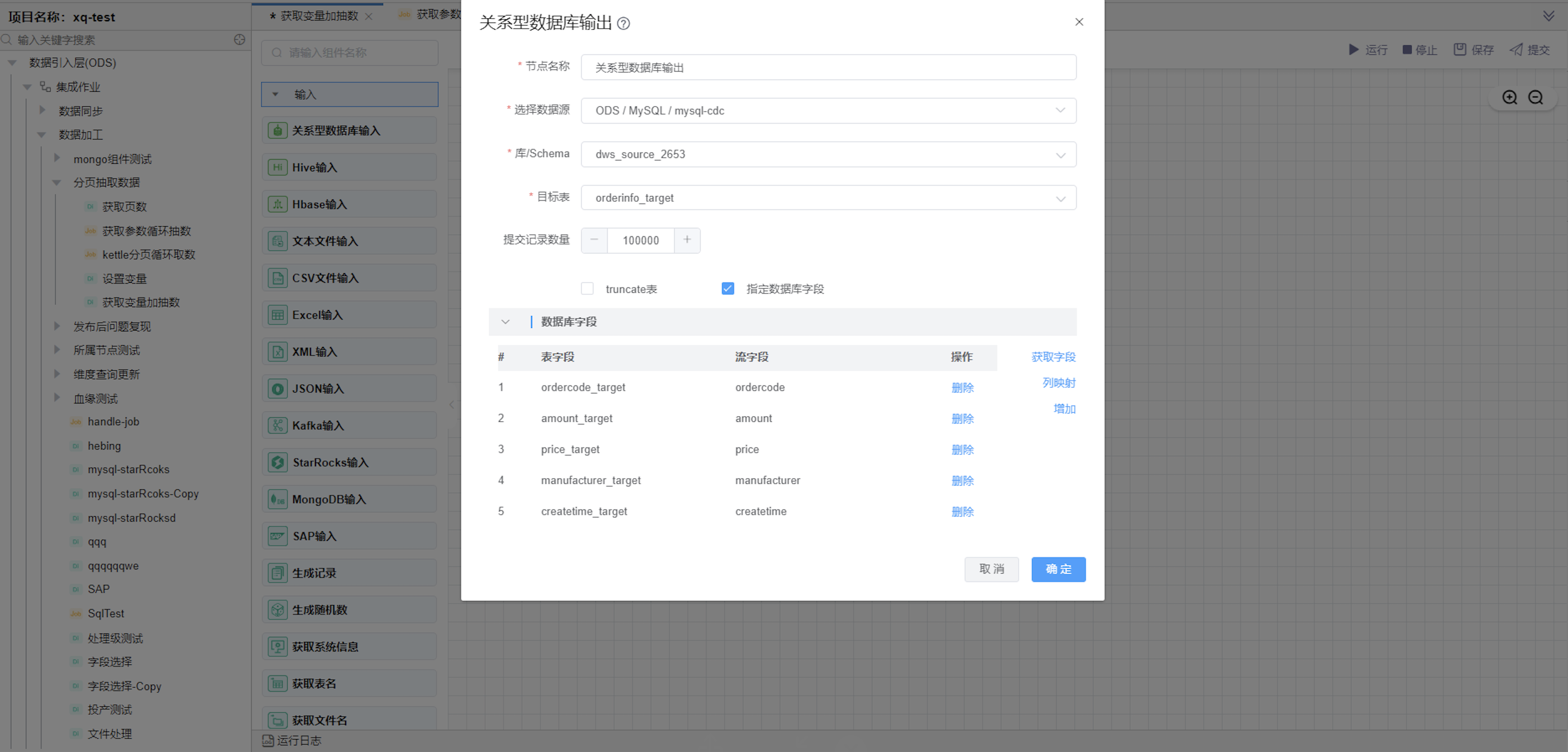The image size is (1568, 752).
Task: Switch to 获取变量加抽数 tab
Action: pyautogui.click(x=319, y=16)
